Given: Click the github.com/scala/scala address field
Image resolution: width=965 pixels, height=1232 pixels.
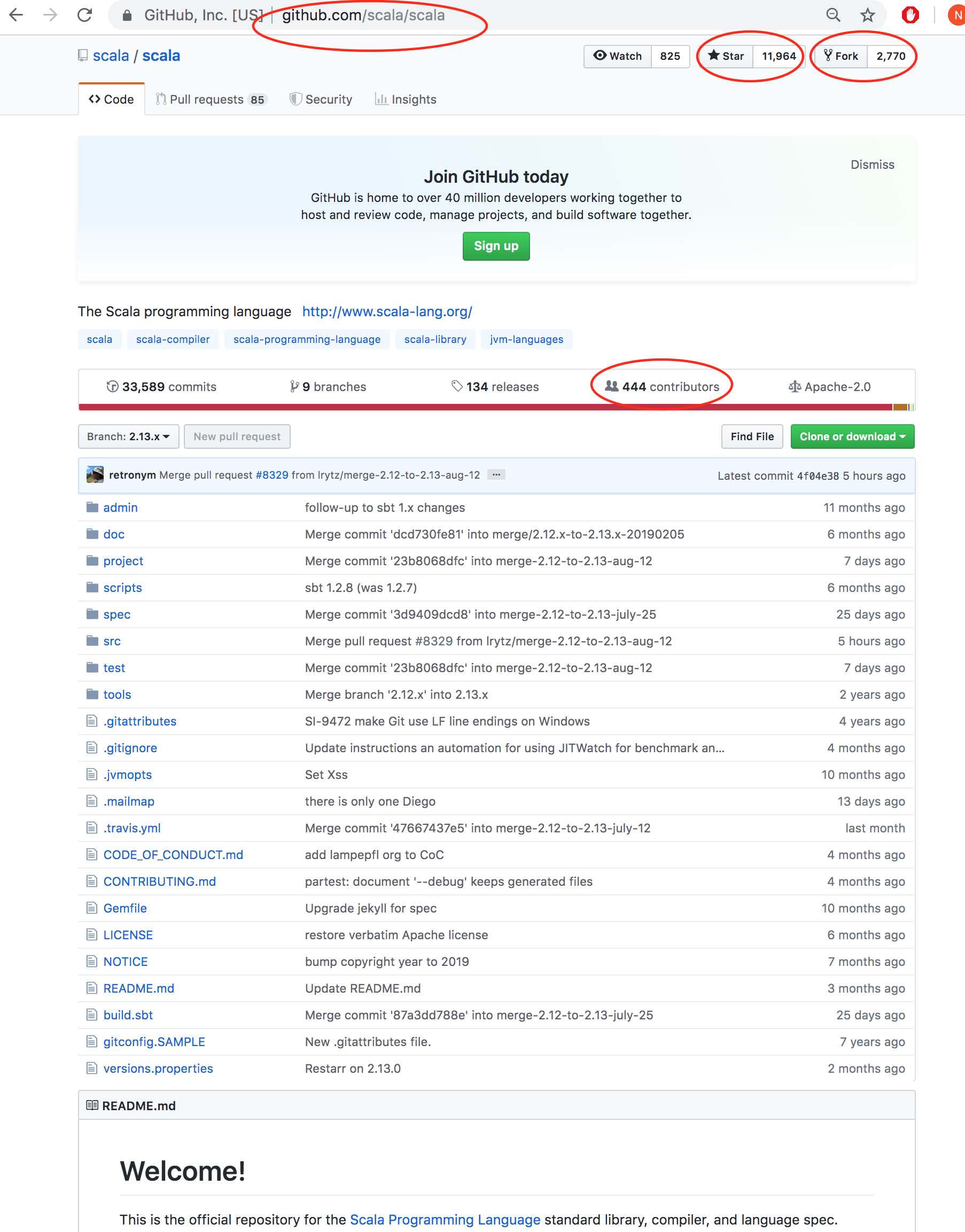Looking at the screenshot, I should tap(363, 15).
